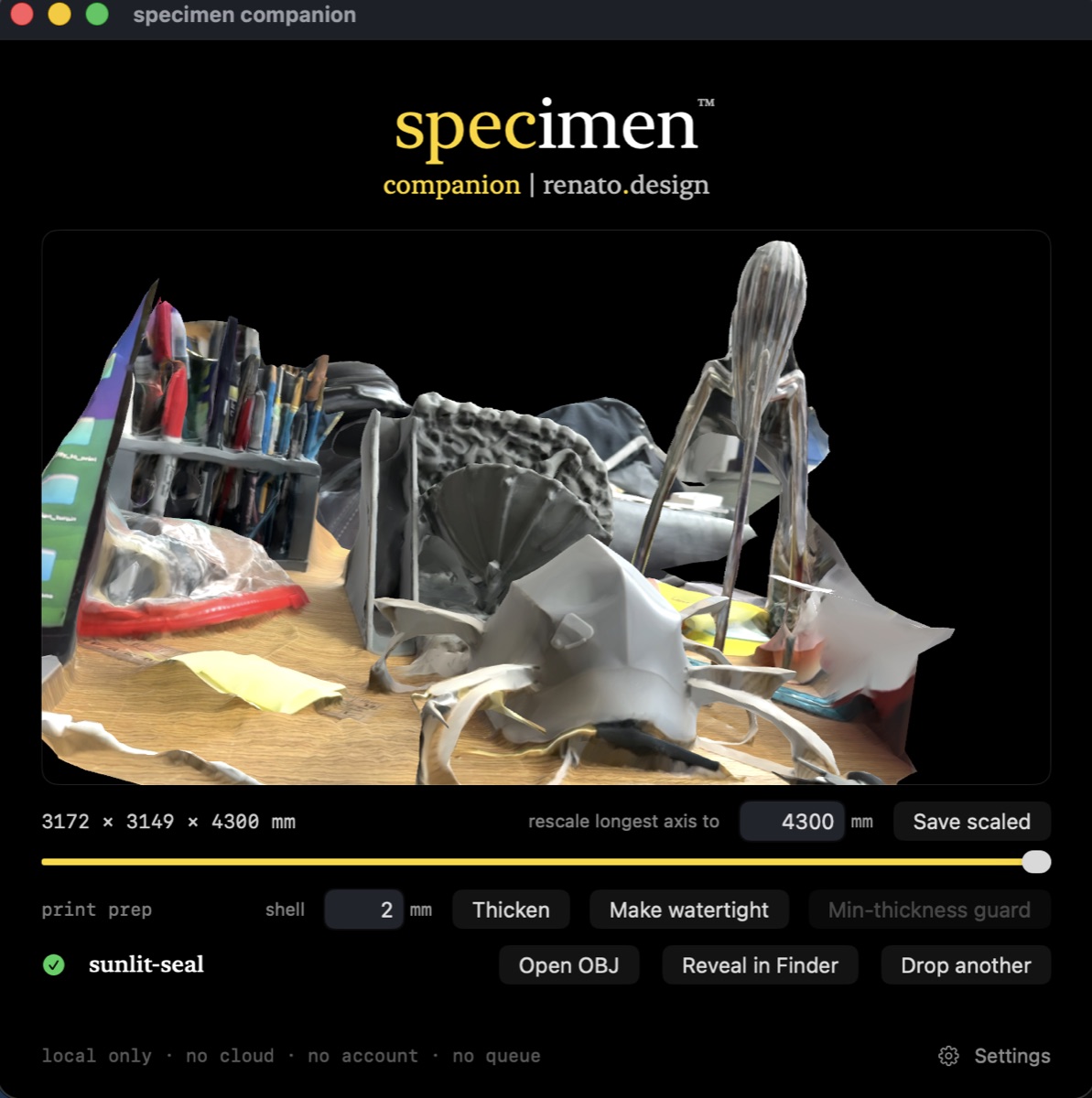
Task: Click Make watertight button
Action: [x=689, y=910]
